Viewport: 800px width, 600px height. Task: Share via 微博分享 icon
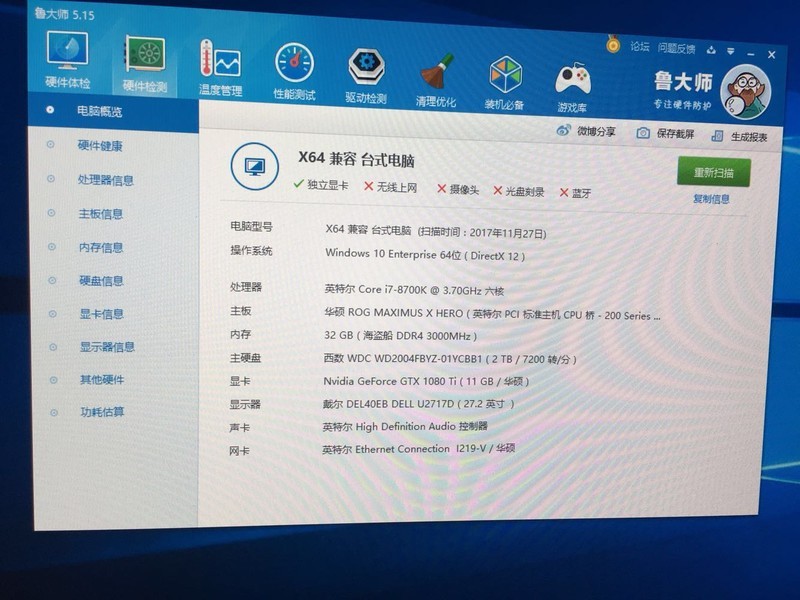tap(586, 131)
